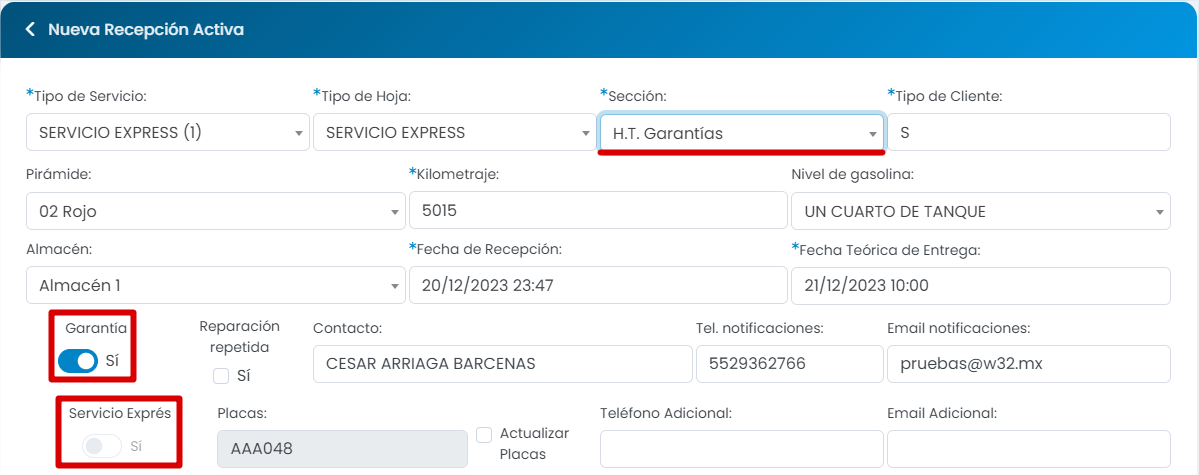Click the Servicio Exprés label
This screenshot has width=1199, height=475.
coord(119,413)
